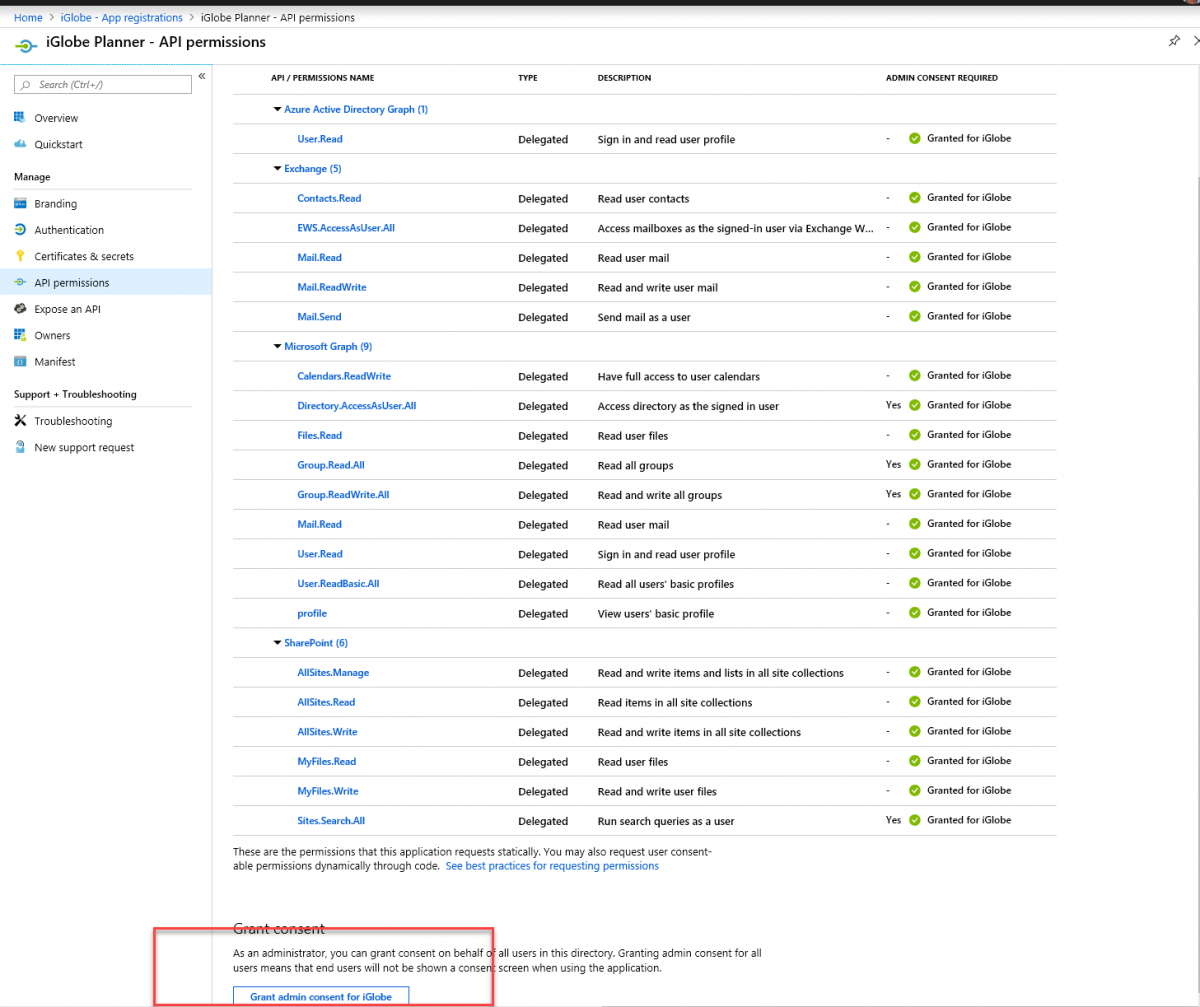Open See best practices for requesting permissions link
Viewport: 1200px width, 1007px height.
pos(552,866)
